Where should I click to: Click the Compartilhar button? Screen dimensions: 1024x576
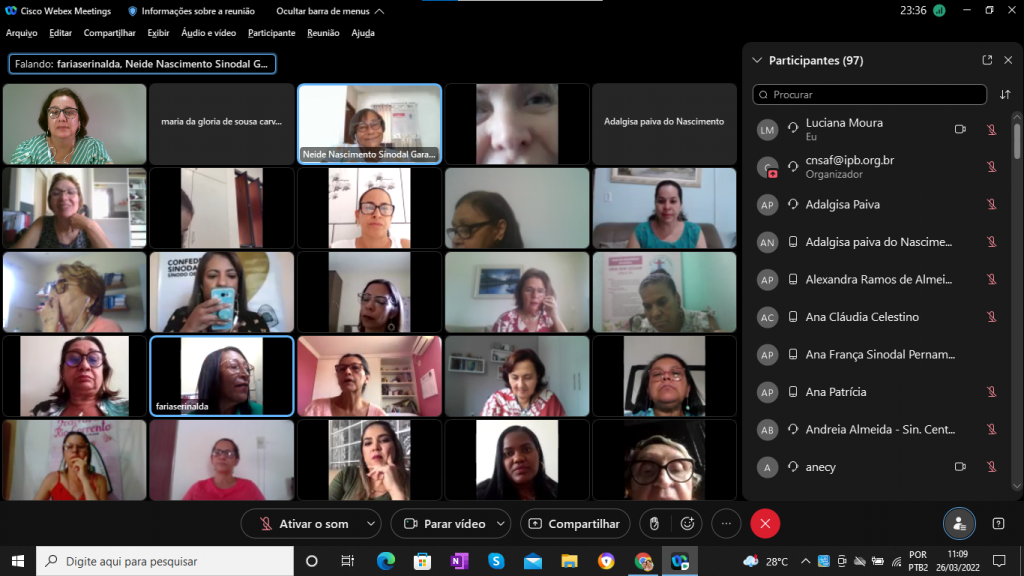(x=575, y=523)
